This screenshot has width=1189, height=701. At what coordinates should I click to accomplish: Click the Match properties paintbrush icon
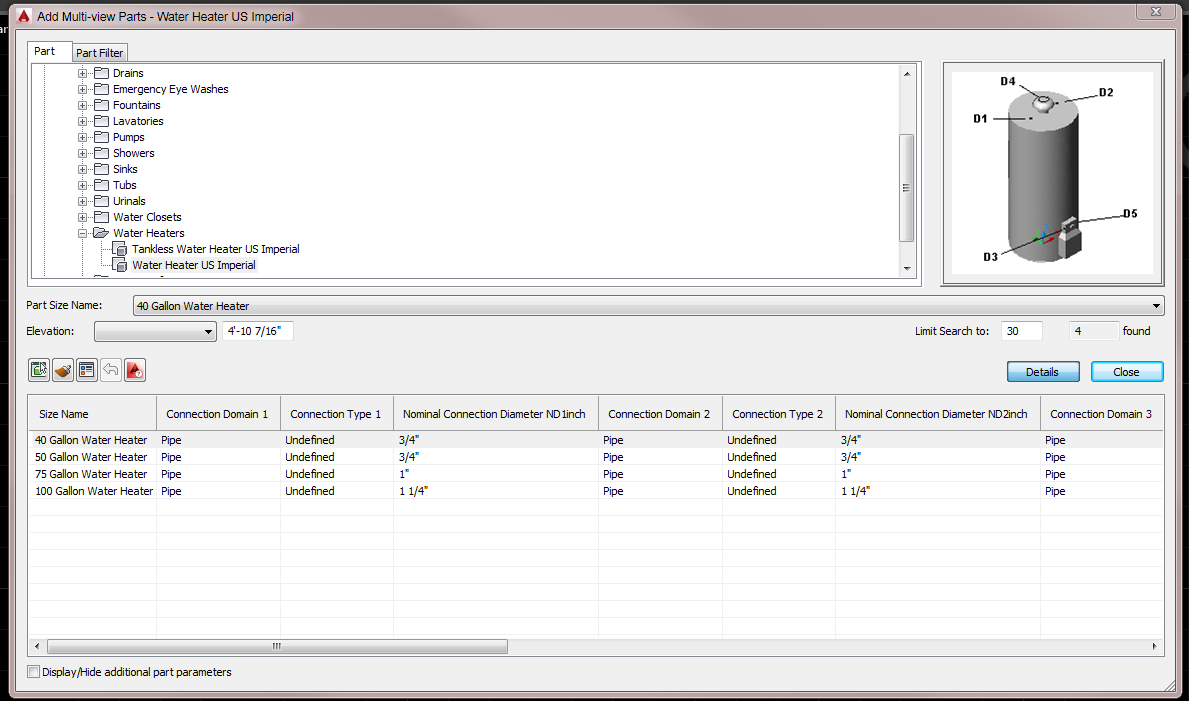63,370
